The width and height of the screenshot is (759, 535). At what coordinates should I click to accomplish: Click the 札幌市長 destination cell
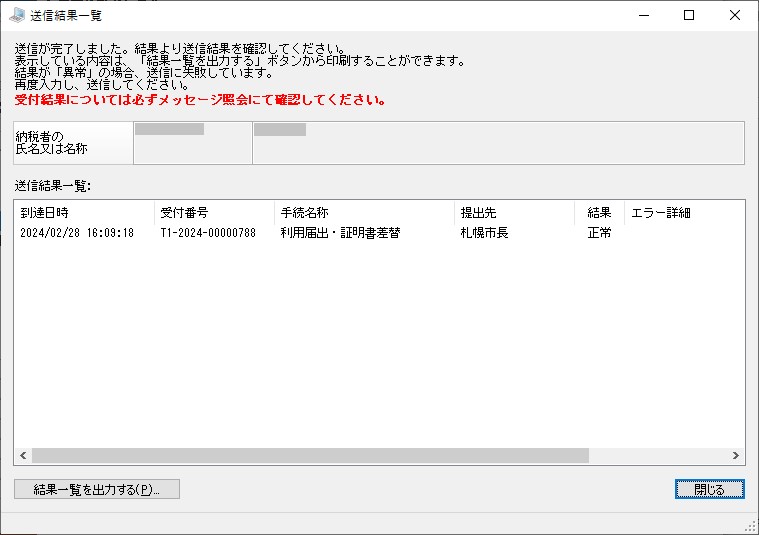point(485,233)
